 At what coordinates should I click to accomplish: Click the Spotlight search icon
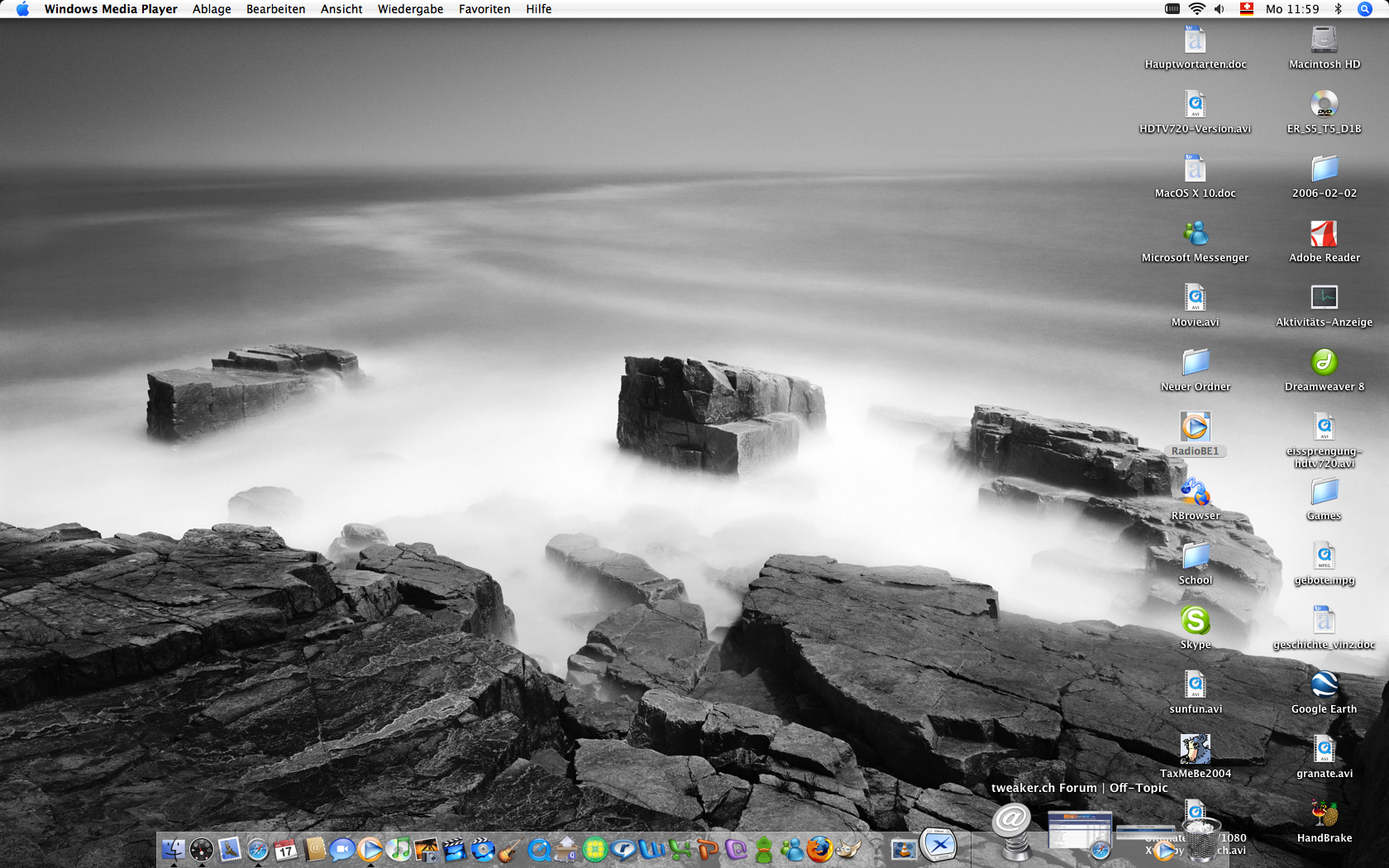coord(1364,9)
